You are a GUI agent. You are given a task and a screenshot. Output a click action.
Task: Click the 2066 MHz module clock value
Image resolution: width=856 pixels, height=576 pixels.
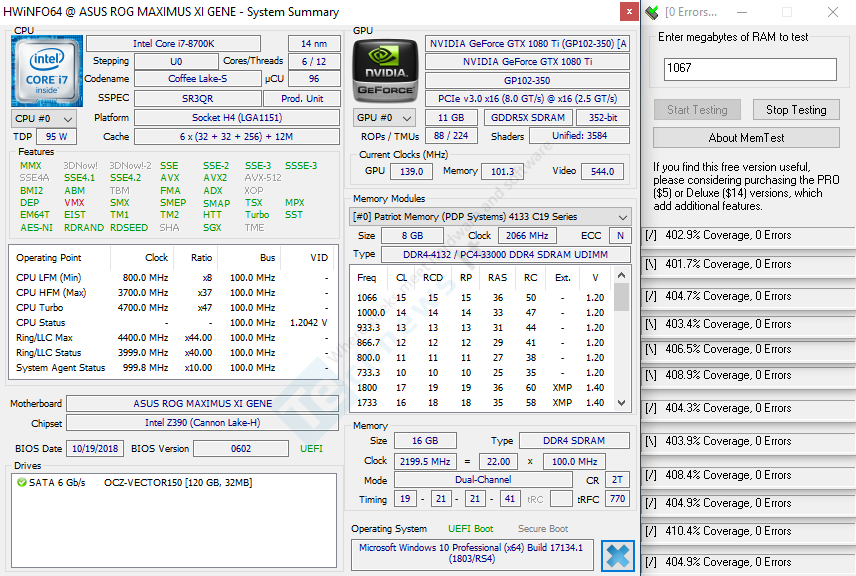526,235
